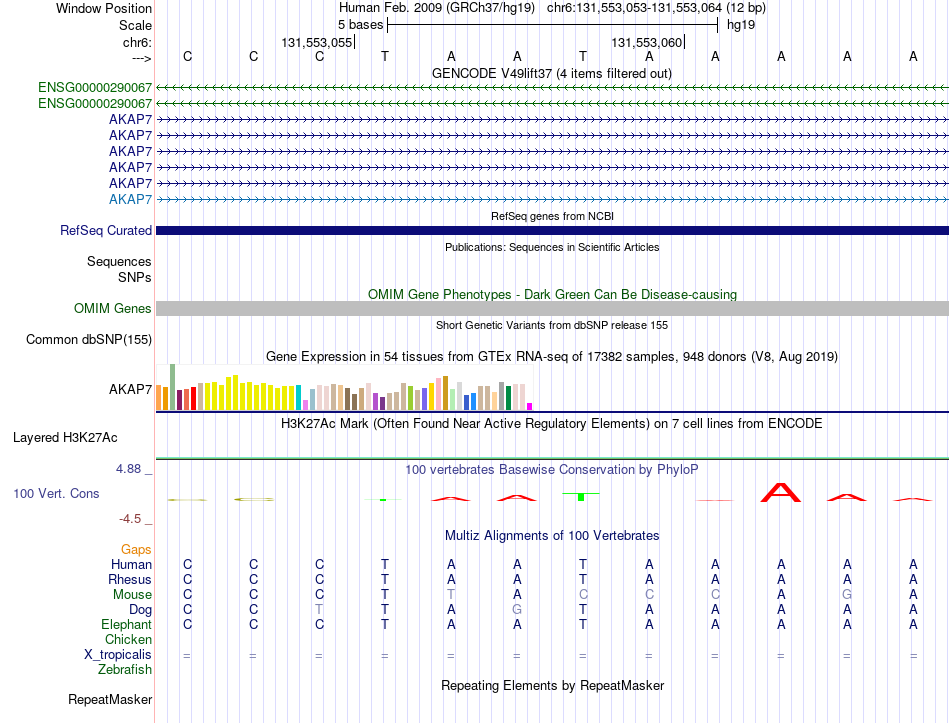The height and width of the screenshot is (723, 950).
Task: Click the tallest green GTEx expression bar
Action: point(173,387)
